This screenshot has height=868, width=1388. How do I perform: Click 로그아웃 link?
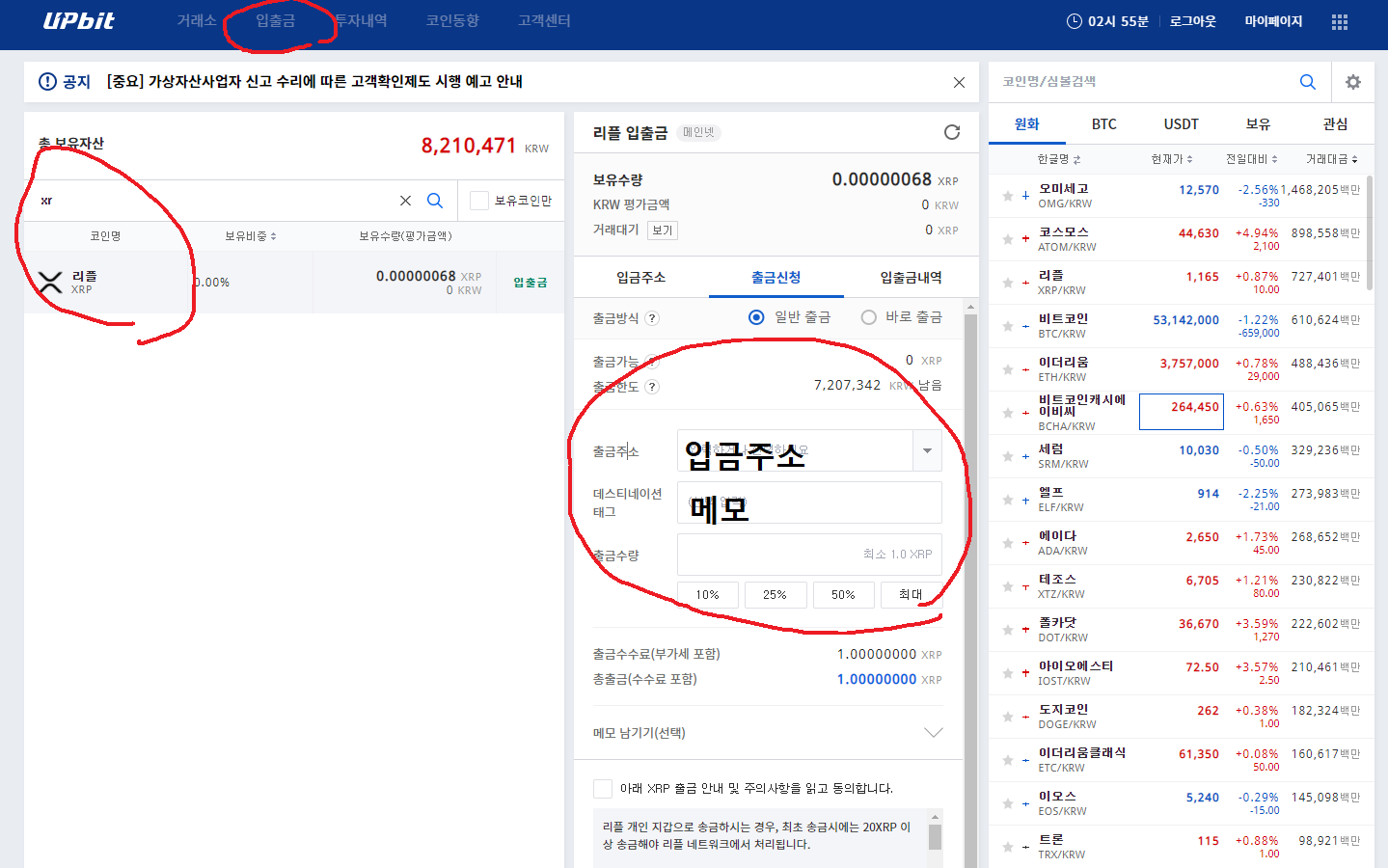tap(1193, 21)
